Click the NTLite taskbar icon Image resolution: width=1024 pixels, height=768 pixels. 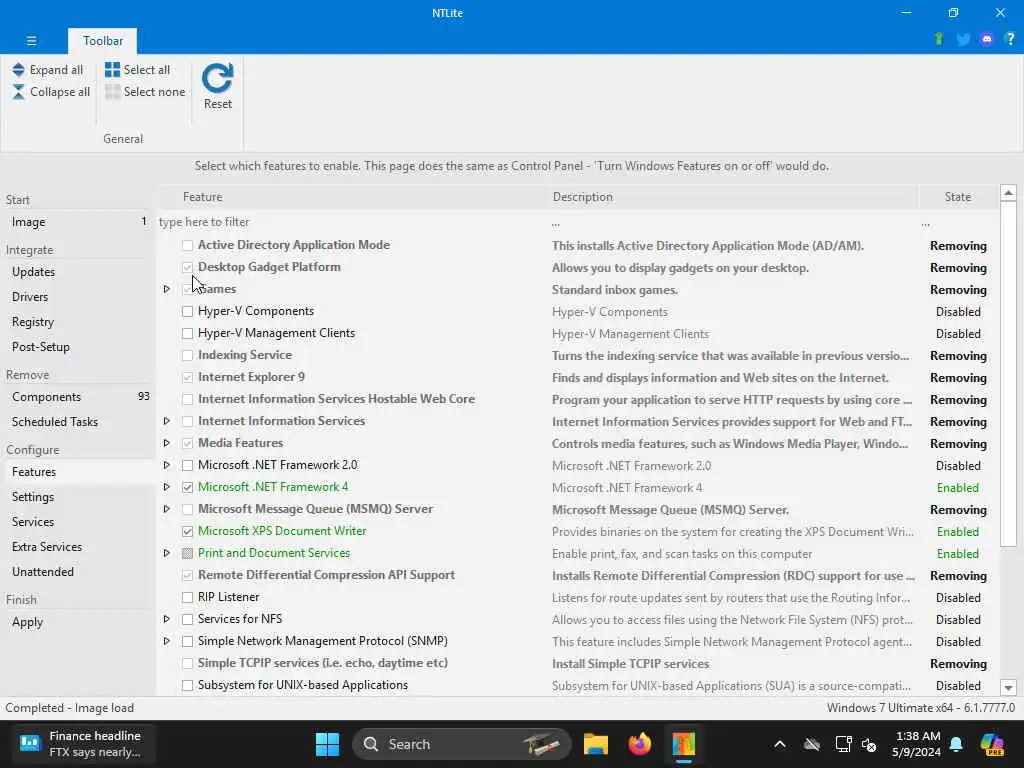pyautogui.click(x=684, y=744)
